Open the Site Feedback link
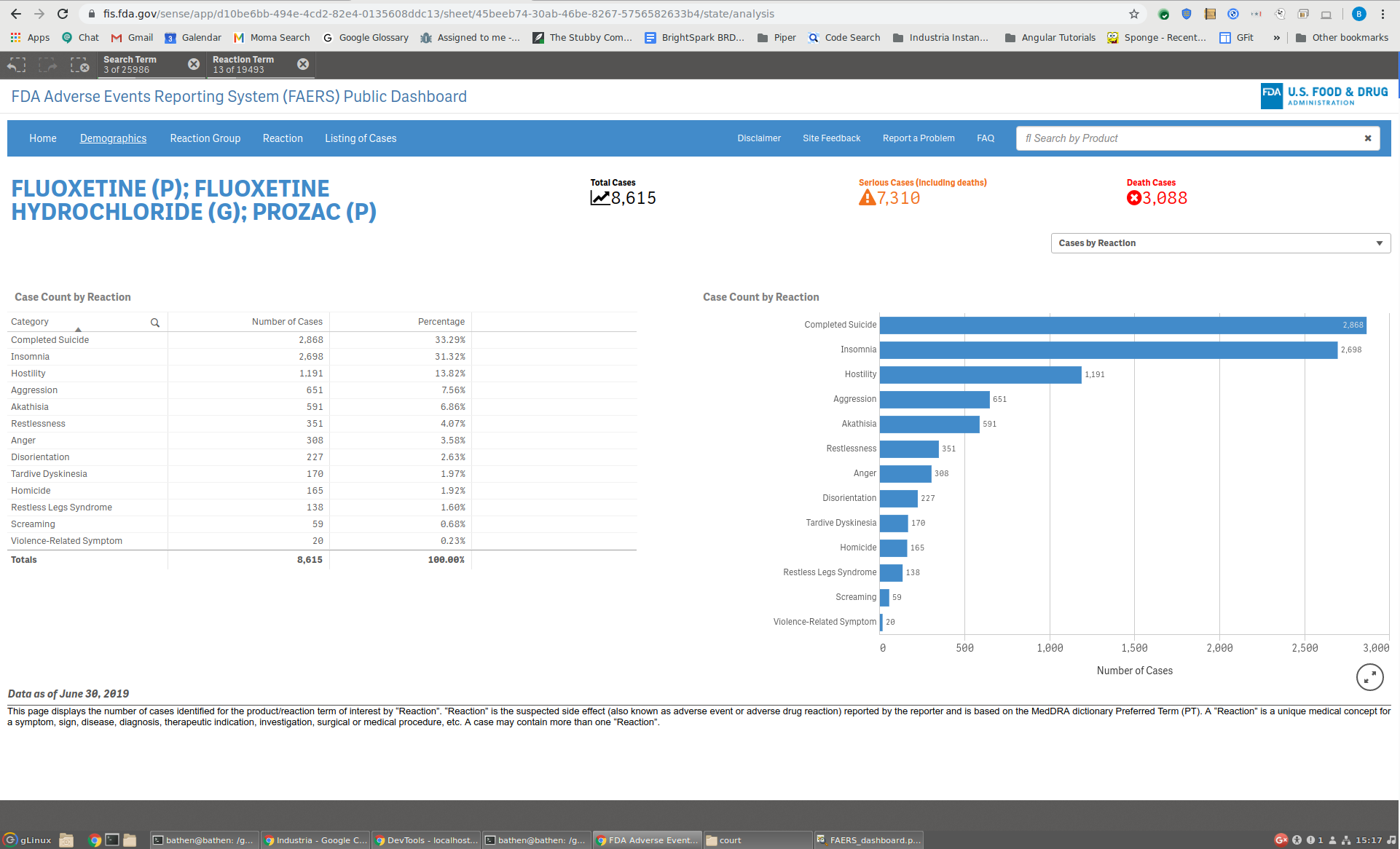 831,138
